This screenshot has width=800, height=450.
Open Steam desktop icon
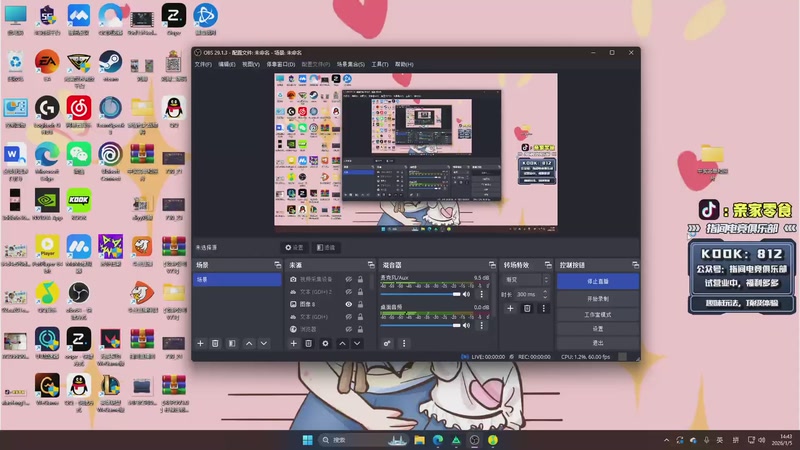[110, 66]
